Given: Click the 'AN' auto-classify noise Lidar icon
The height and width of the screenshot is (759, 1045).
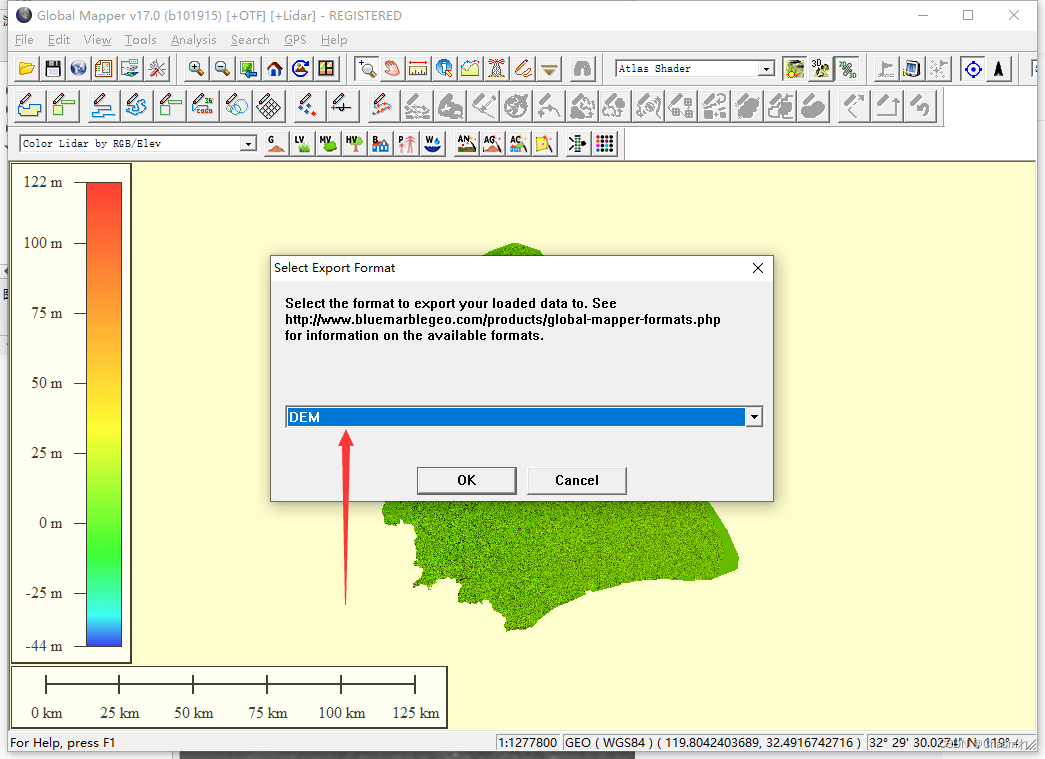Looking at the screenshot, I should click(x=467, y=144).
